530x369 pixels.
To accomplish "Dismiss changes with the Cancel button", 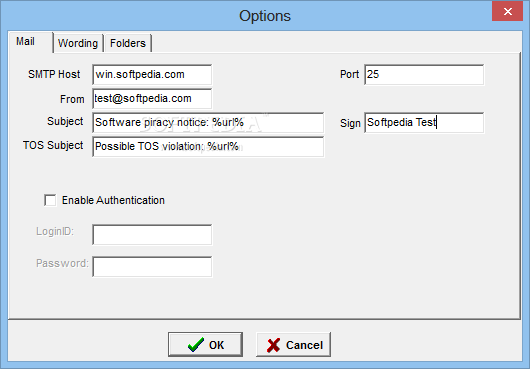I will 293,345.
